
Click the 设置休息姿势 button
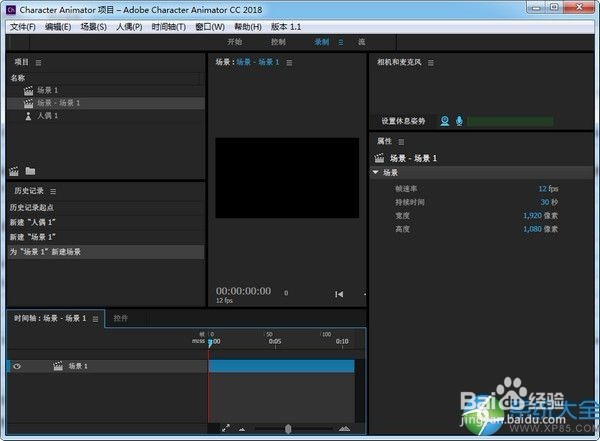[x=403, y=121]
